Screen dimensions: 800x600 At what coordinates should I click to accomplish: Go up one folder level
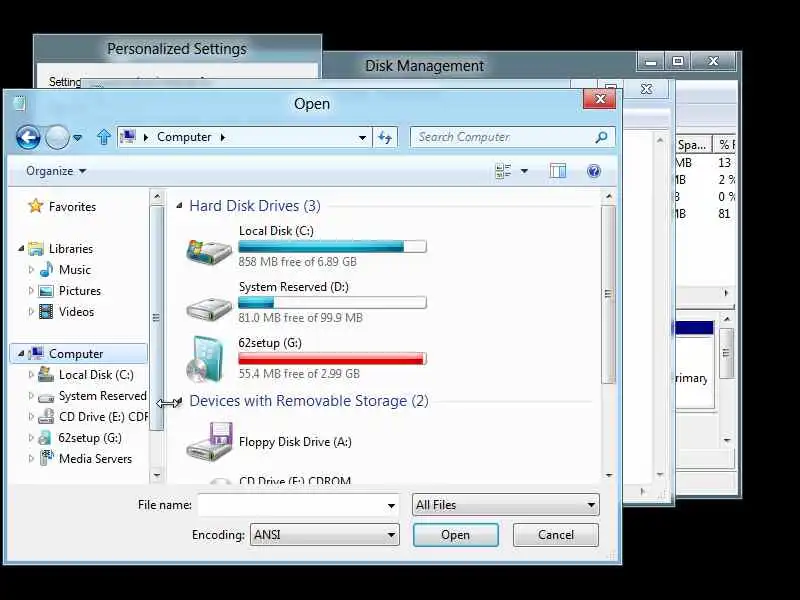(x=104, y=137)
